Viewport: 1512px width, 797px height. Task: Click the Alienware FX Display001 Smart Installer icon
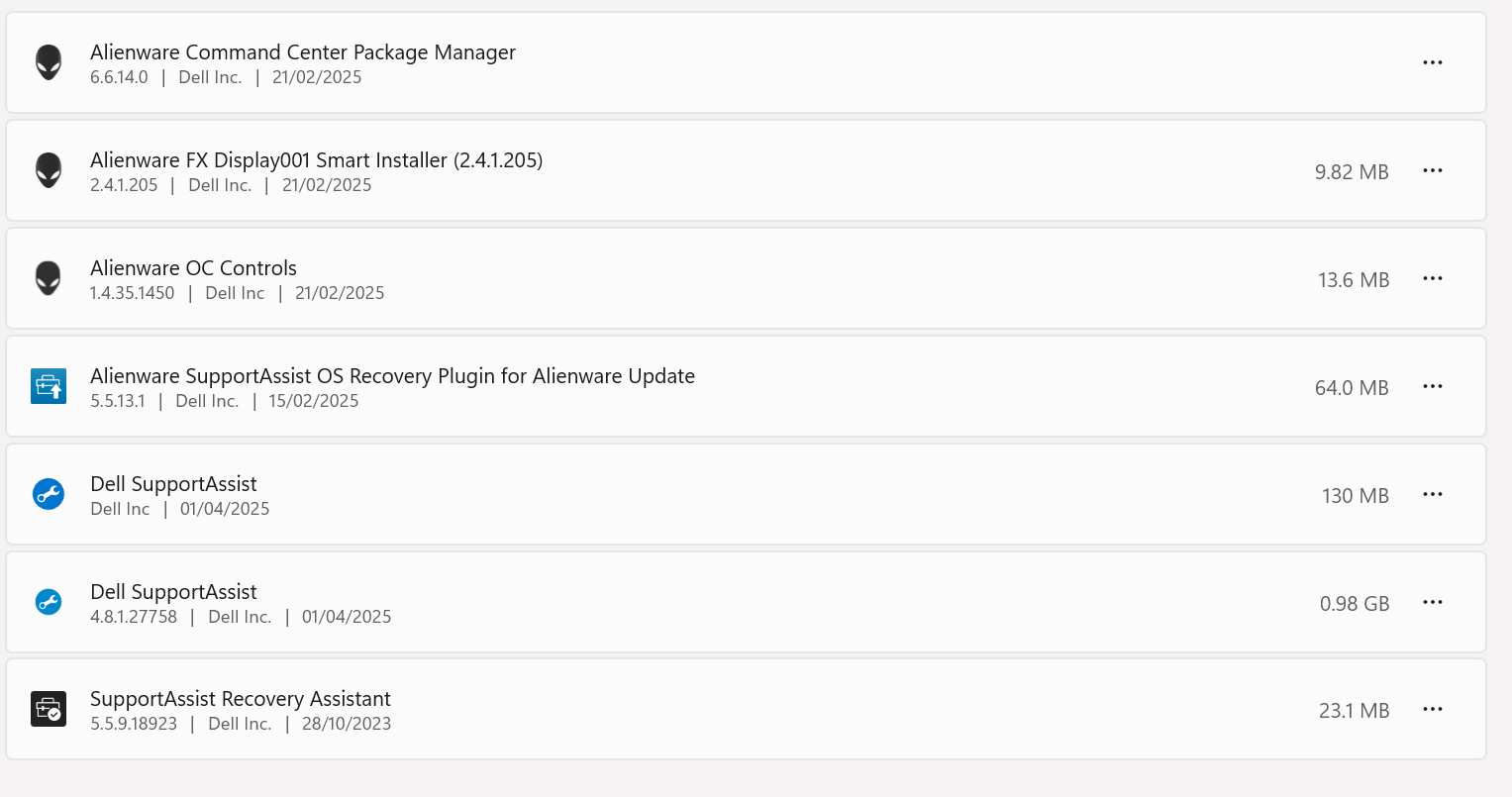(49, 170)
